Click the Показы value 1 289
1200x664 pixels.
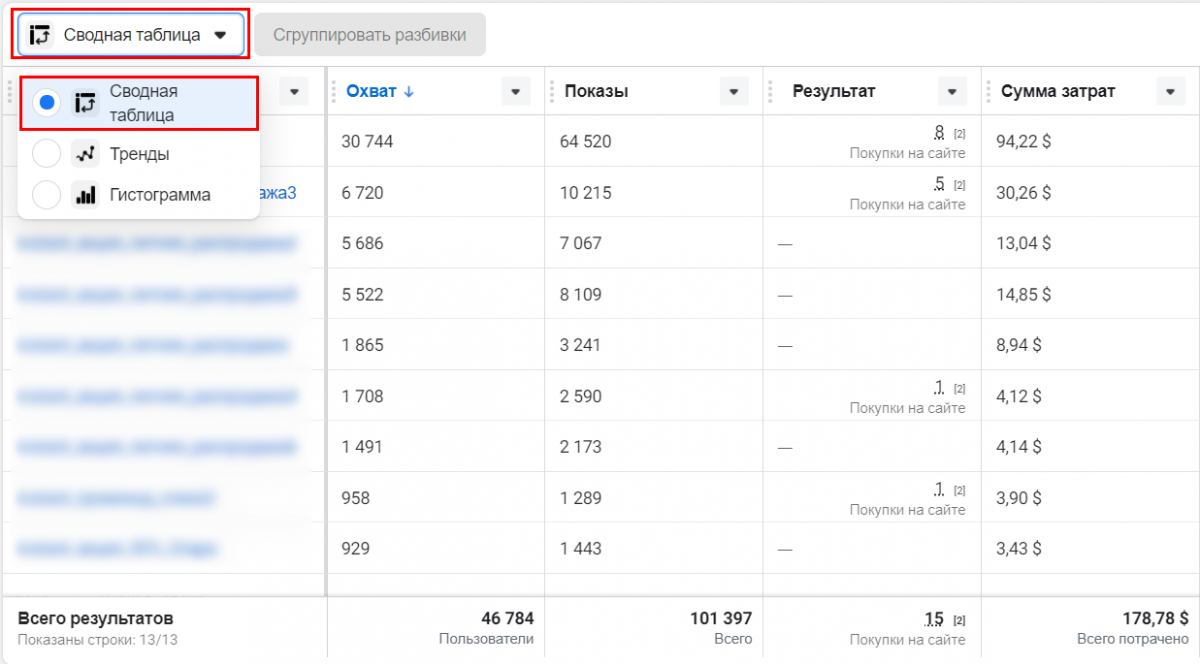pyautogui.click(x=581, y=497)
